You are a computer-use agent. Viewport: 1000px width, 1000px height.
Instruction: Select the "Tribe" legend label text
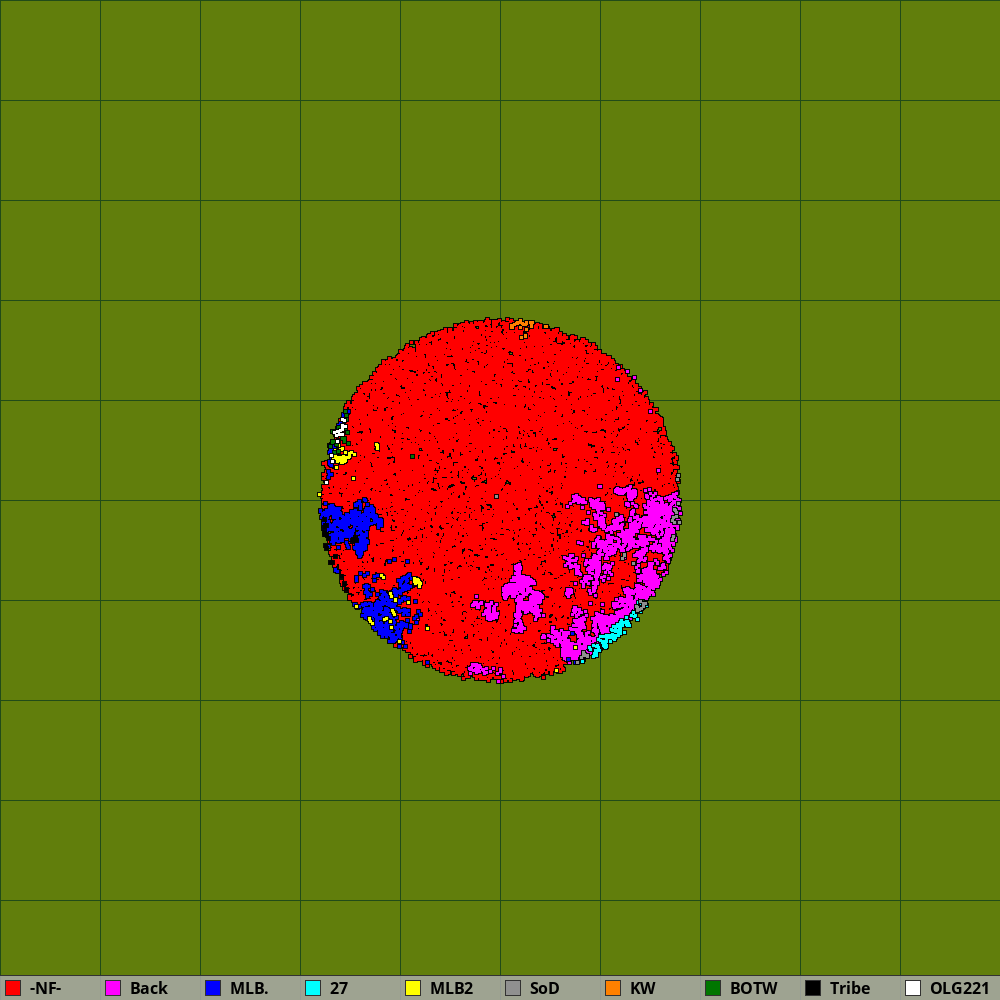click(850, 988)
